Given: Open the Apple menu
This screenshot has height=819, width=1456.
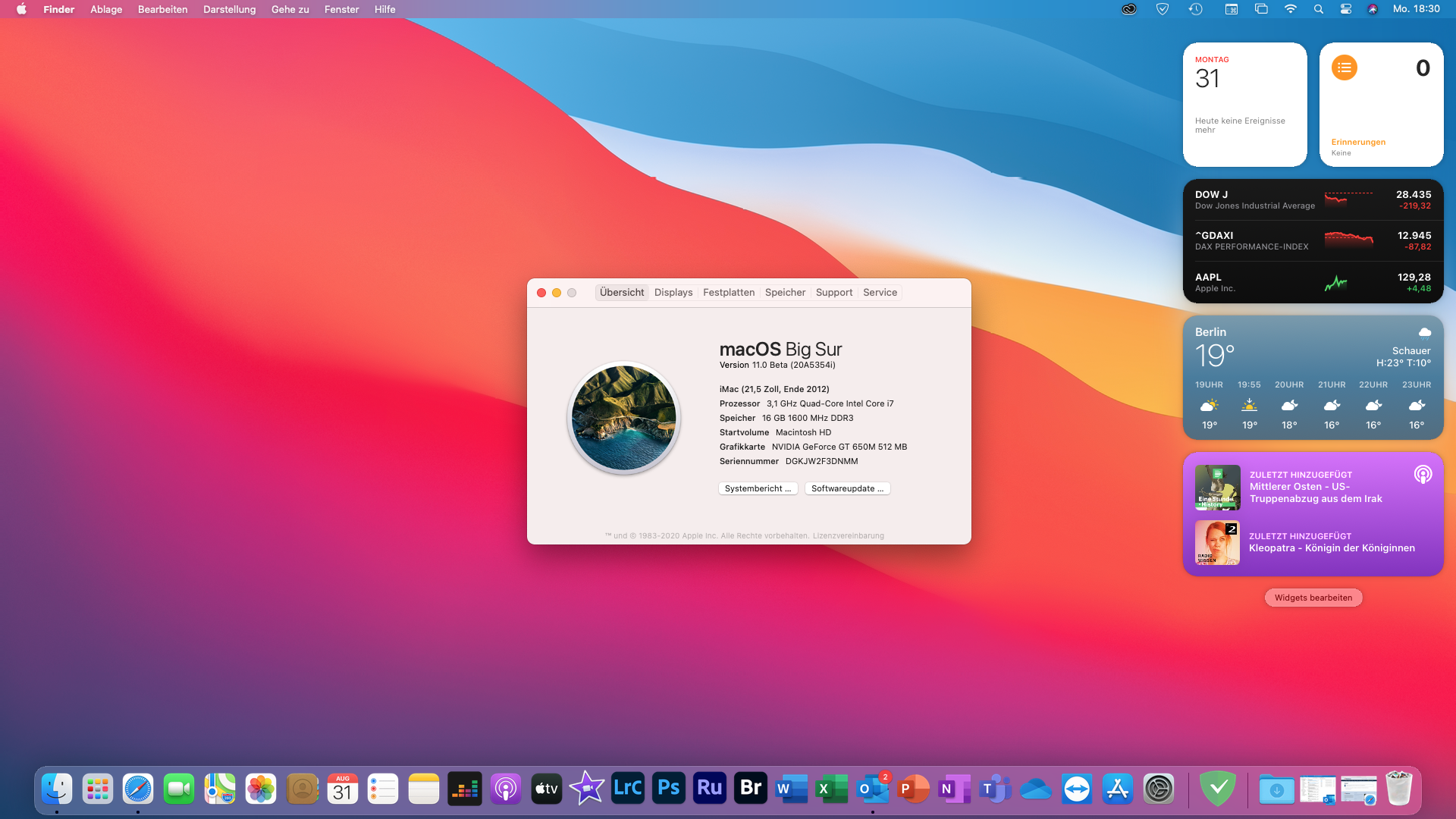Looking at the screenshot, I should coord(21,9).
